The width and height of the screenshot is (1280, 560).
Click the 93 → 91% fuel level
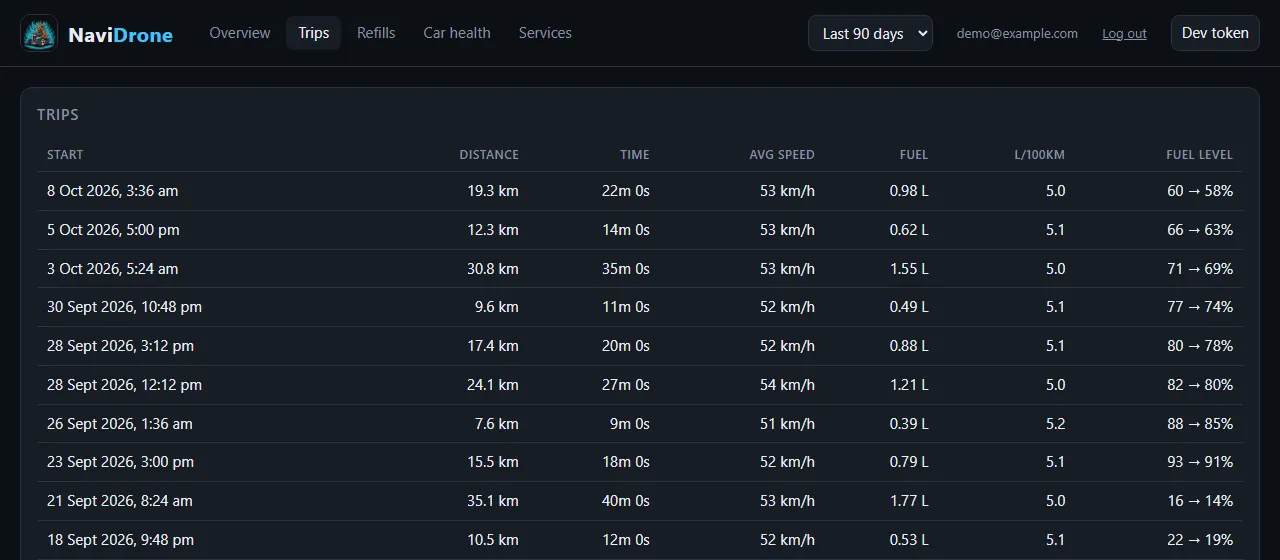1200,462
